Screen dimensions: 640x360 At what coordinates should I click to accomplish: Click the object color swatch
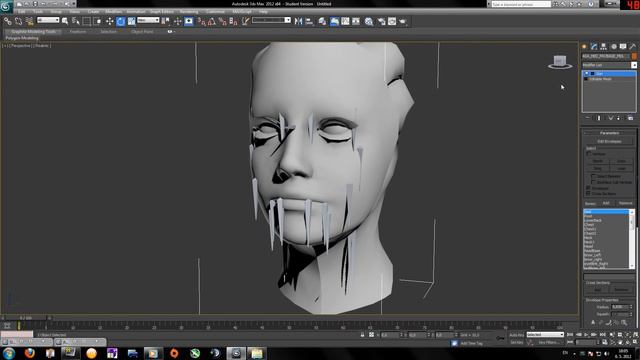coord(633,56)
